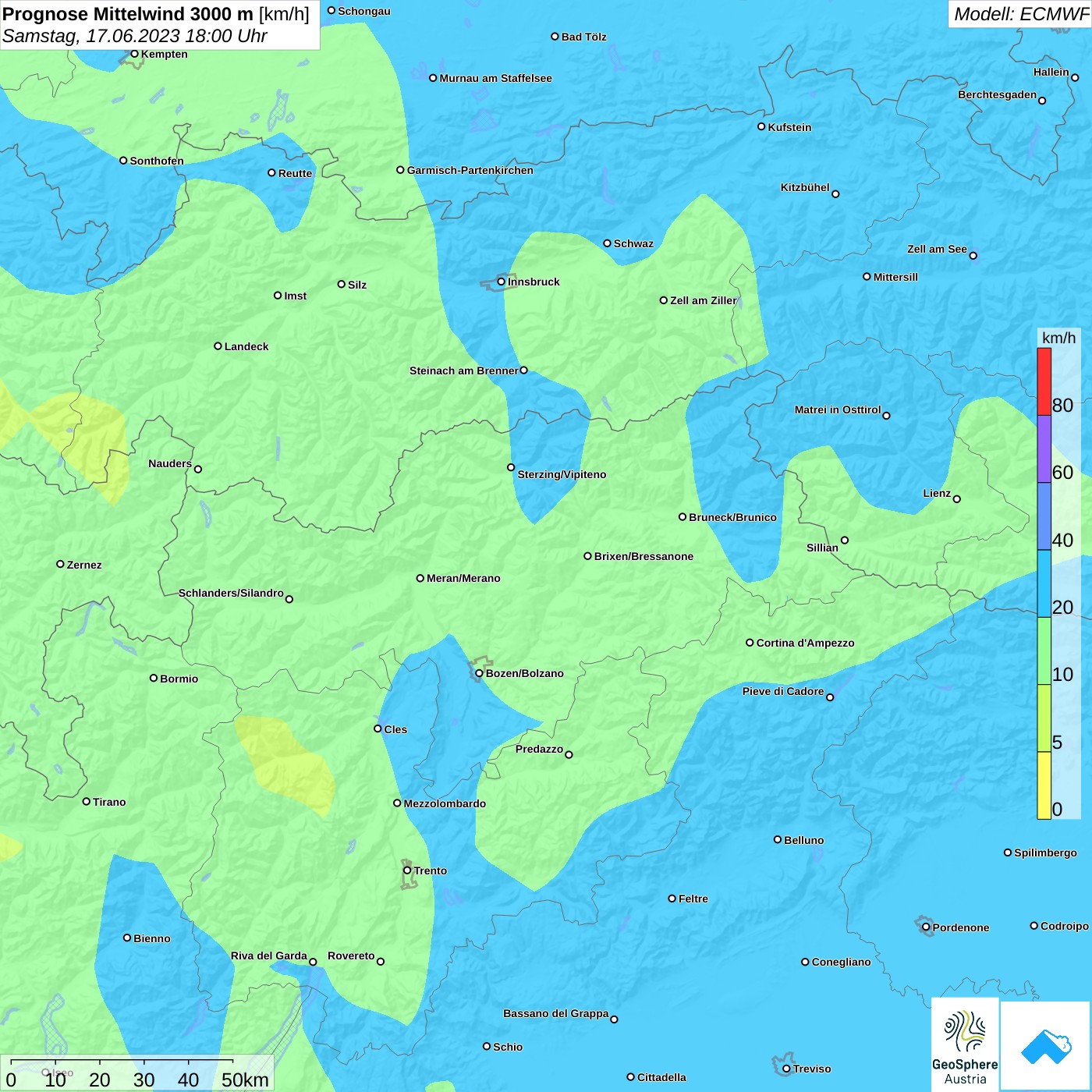The height and width of the screenshot is (1092, 1092).
Task: Click the 'Predazzo' label
Action: 539,749
